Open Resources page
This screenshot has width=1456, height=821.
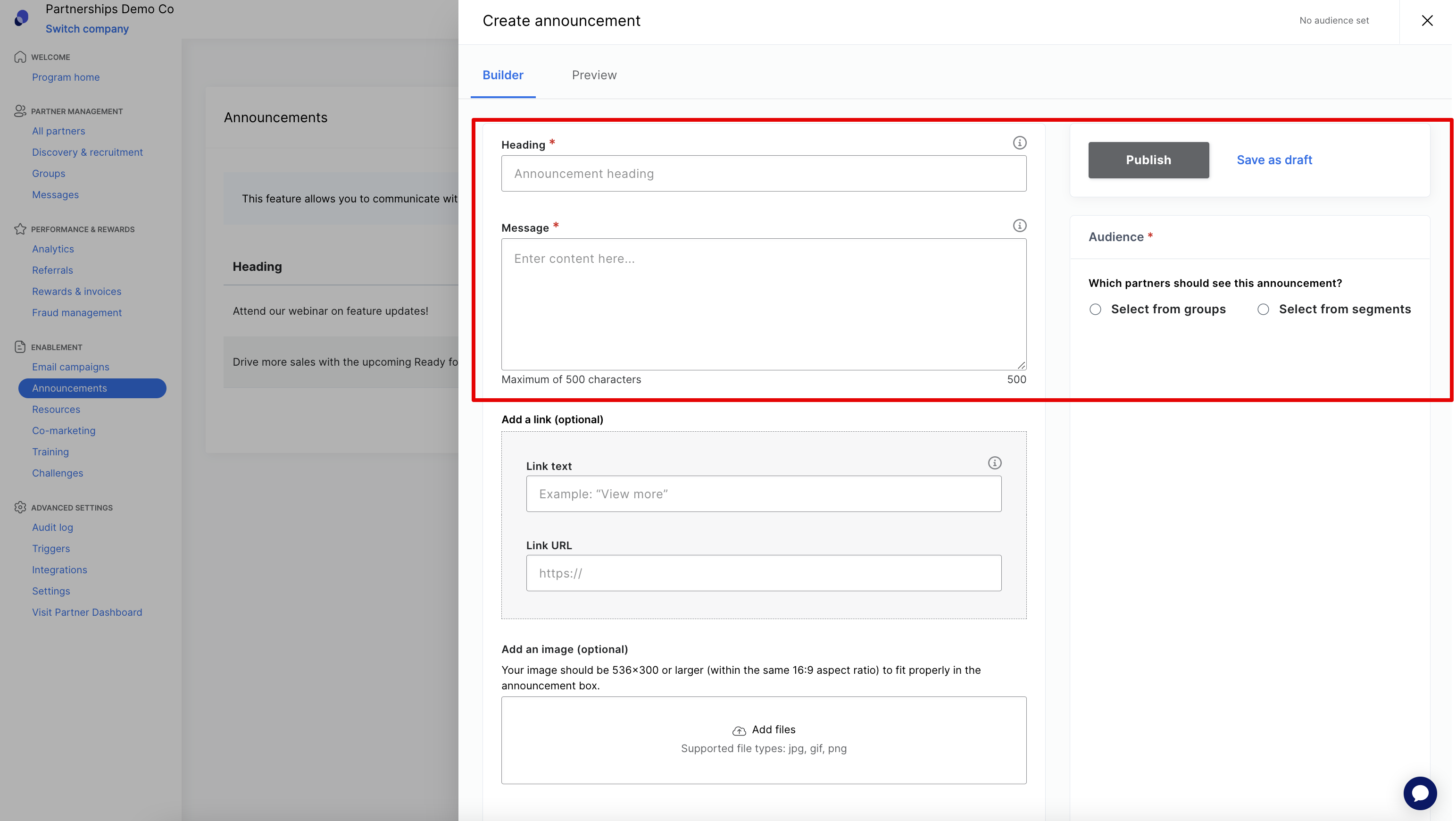pos(56,410)
